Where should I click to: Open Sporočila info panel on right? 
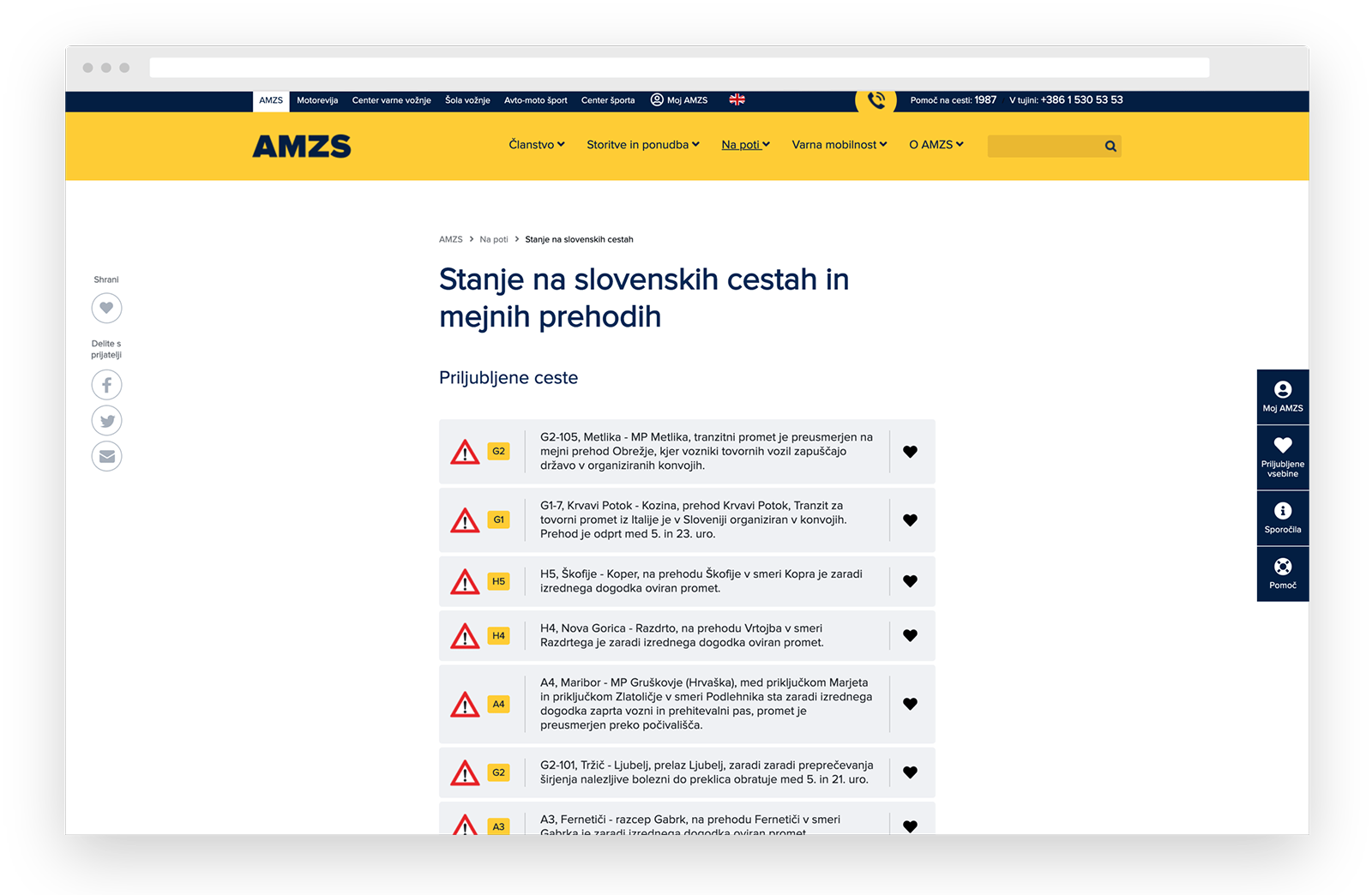pos(1282,518)
